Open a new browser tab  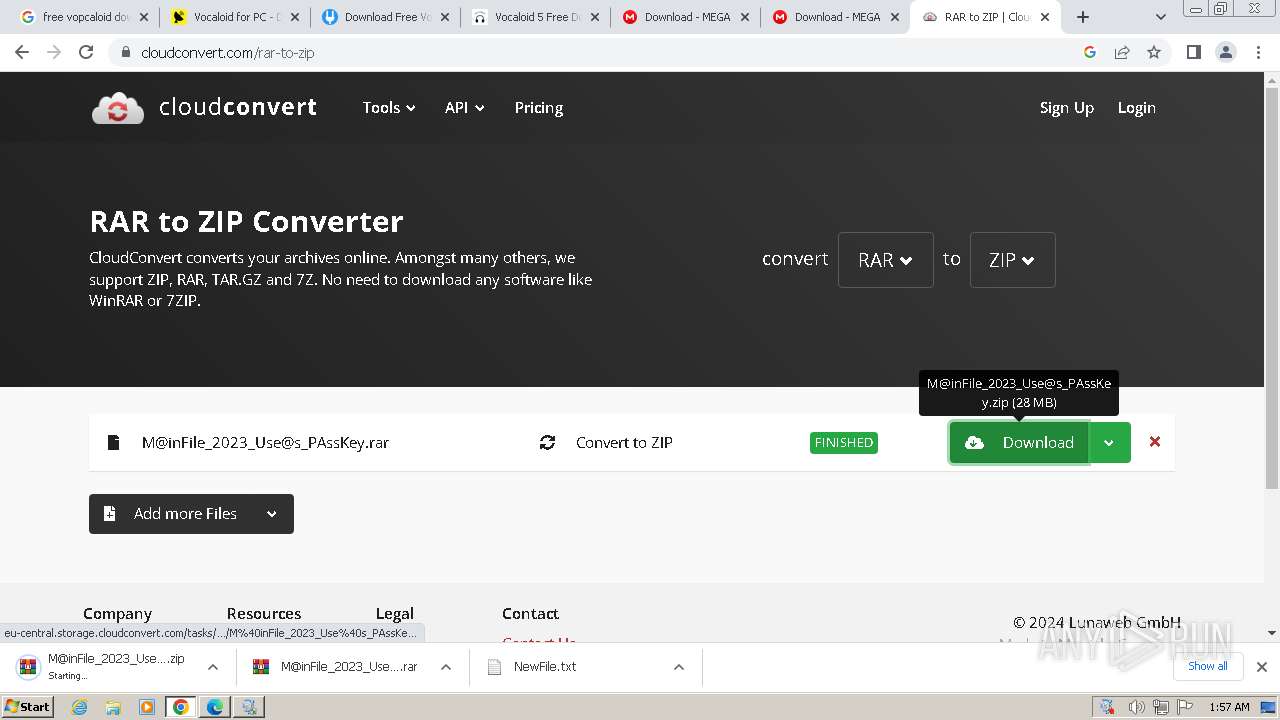pos(1083,17)
